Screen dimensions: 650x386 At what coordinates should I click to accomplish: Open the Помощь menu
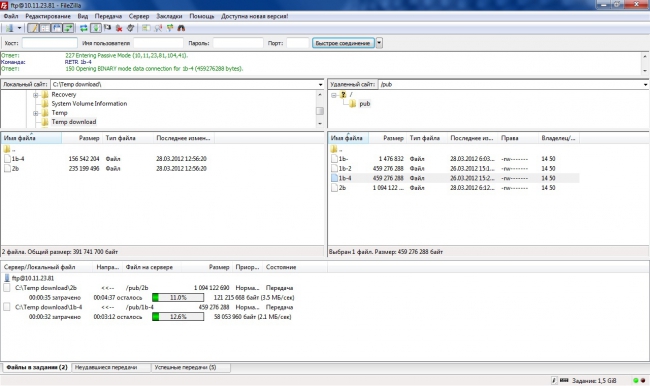201,16
